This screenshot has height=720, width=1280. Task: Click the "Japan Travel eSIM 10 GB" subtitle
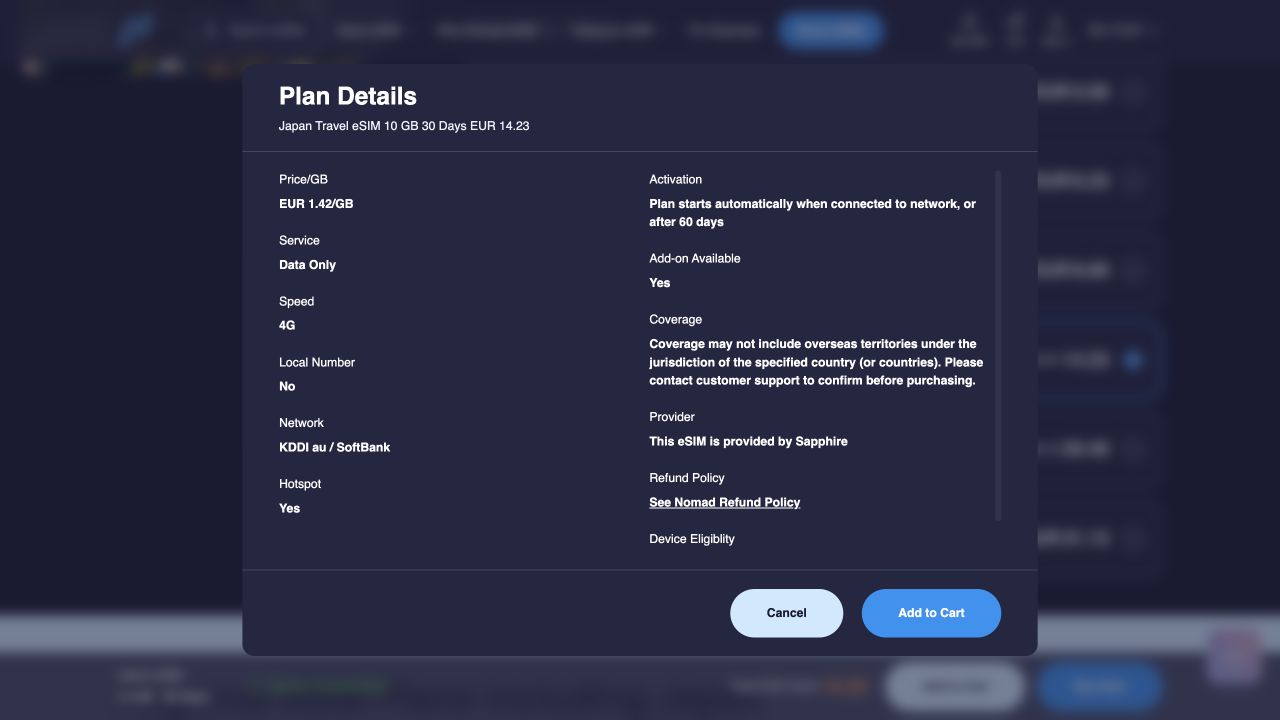pyautogui.click(x=404, y=126)
